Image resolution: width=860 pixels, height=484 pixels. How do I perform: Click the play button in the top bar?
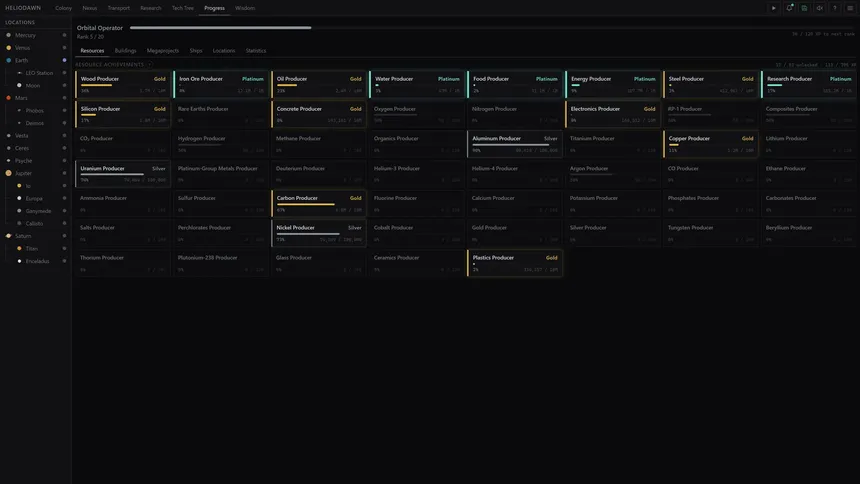coord(773,8)
